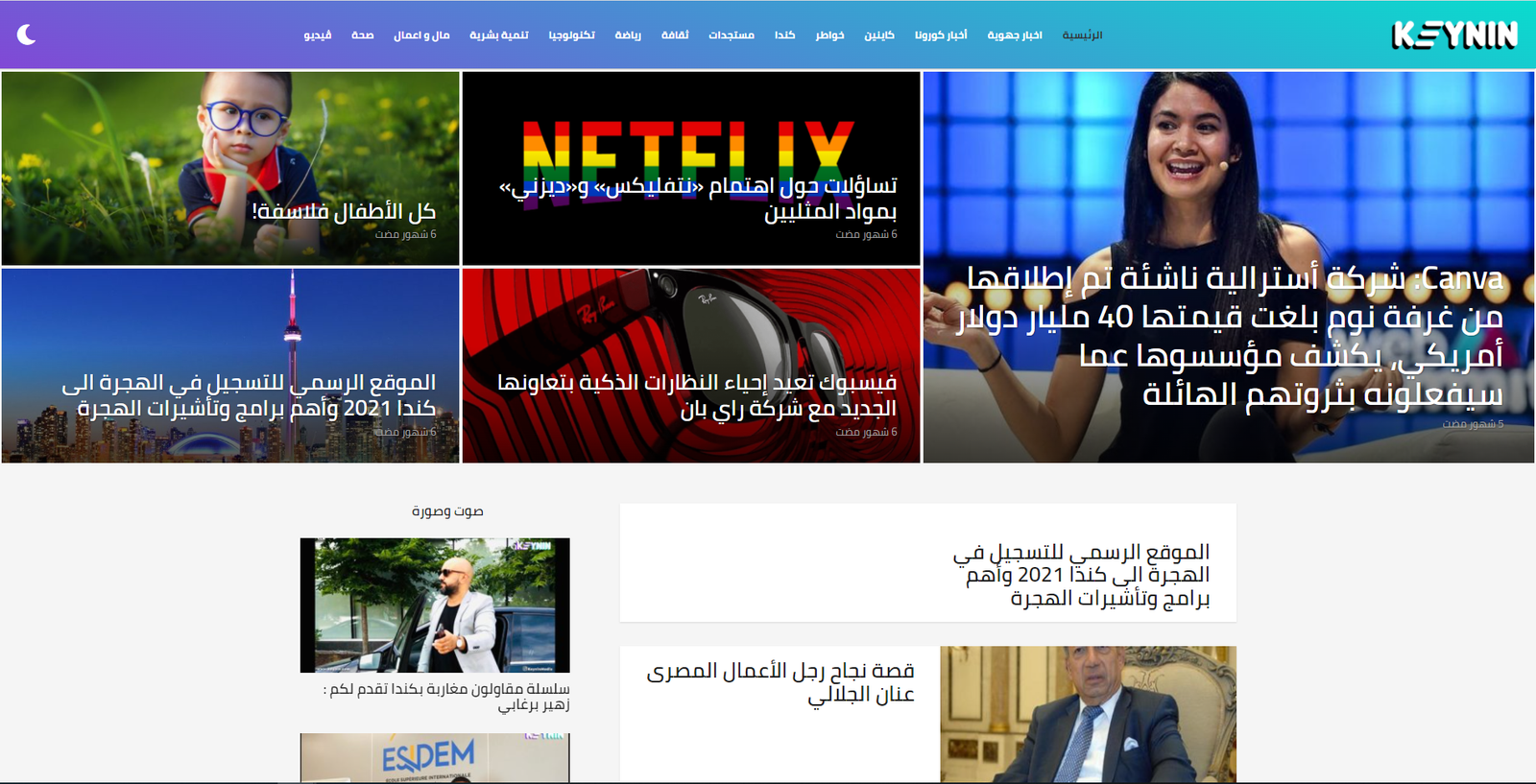Screen dimensions: 1536x784
Task: Open the Canva startup featured article headline
Action: click(x=1230, y=336)
